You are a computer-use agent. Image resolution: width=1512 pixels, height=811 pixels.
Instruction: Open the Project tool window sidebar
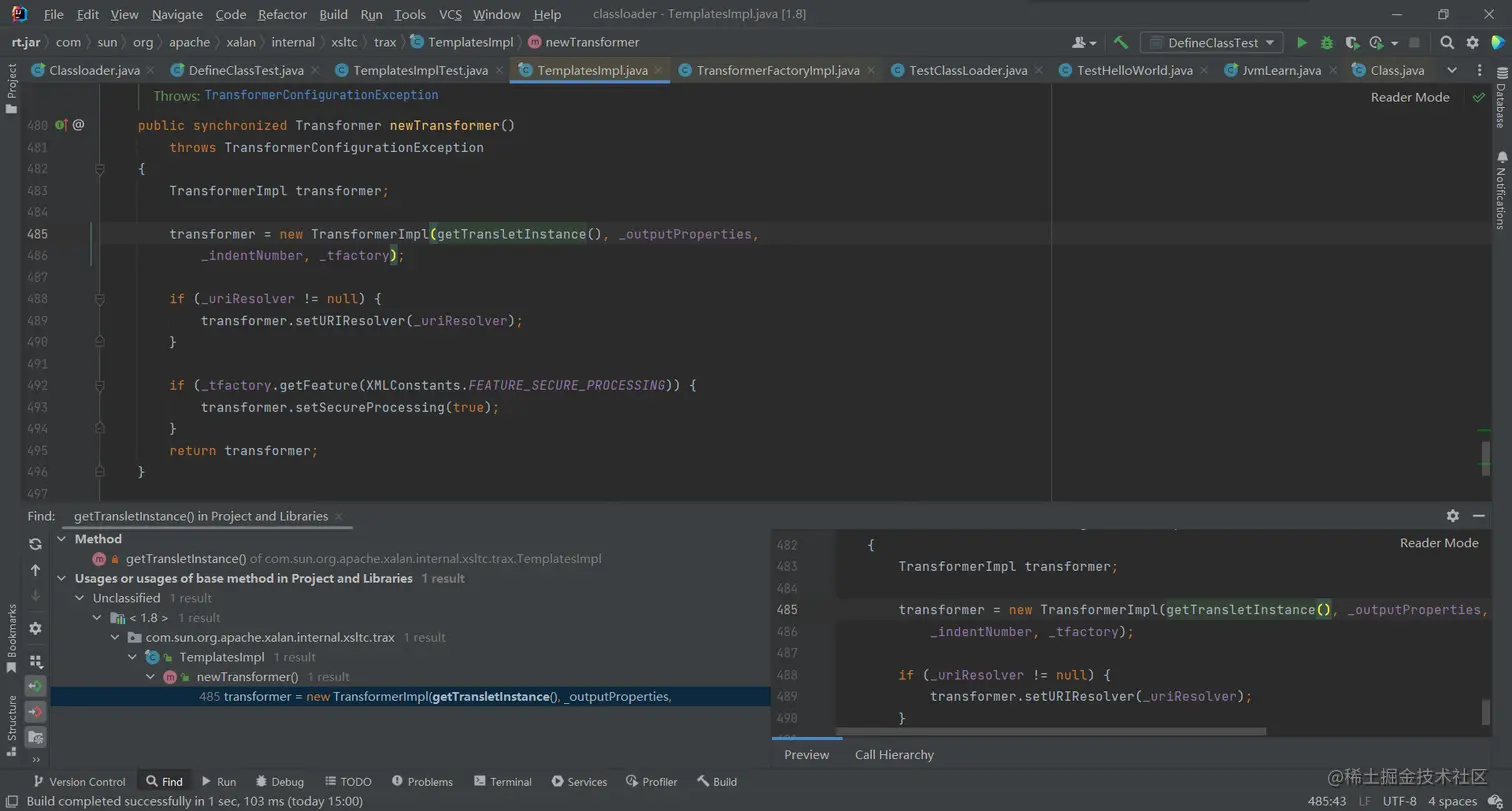[12, 90]
